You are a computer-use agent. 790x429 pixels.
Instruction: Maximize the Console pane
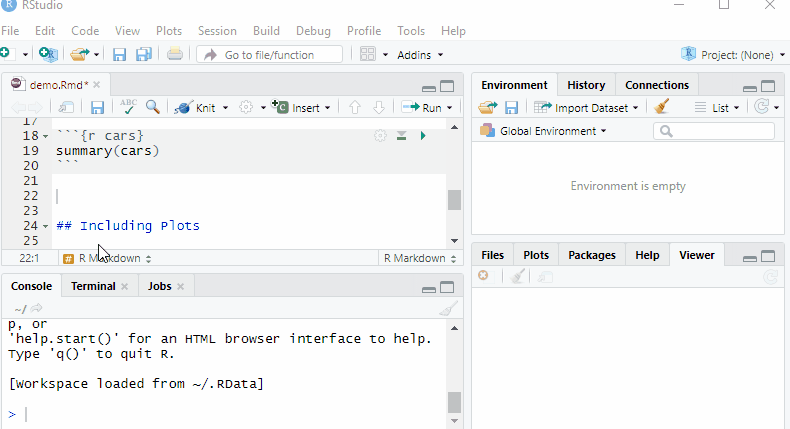(447, 287)
